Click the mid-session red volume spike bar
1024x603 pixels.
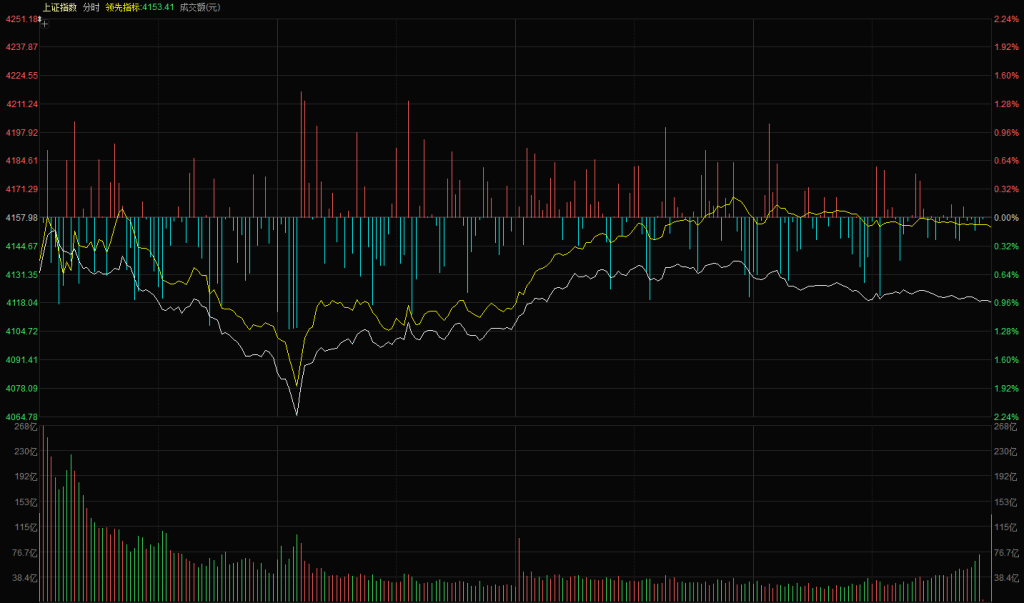point(519,570)
